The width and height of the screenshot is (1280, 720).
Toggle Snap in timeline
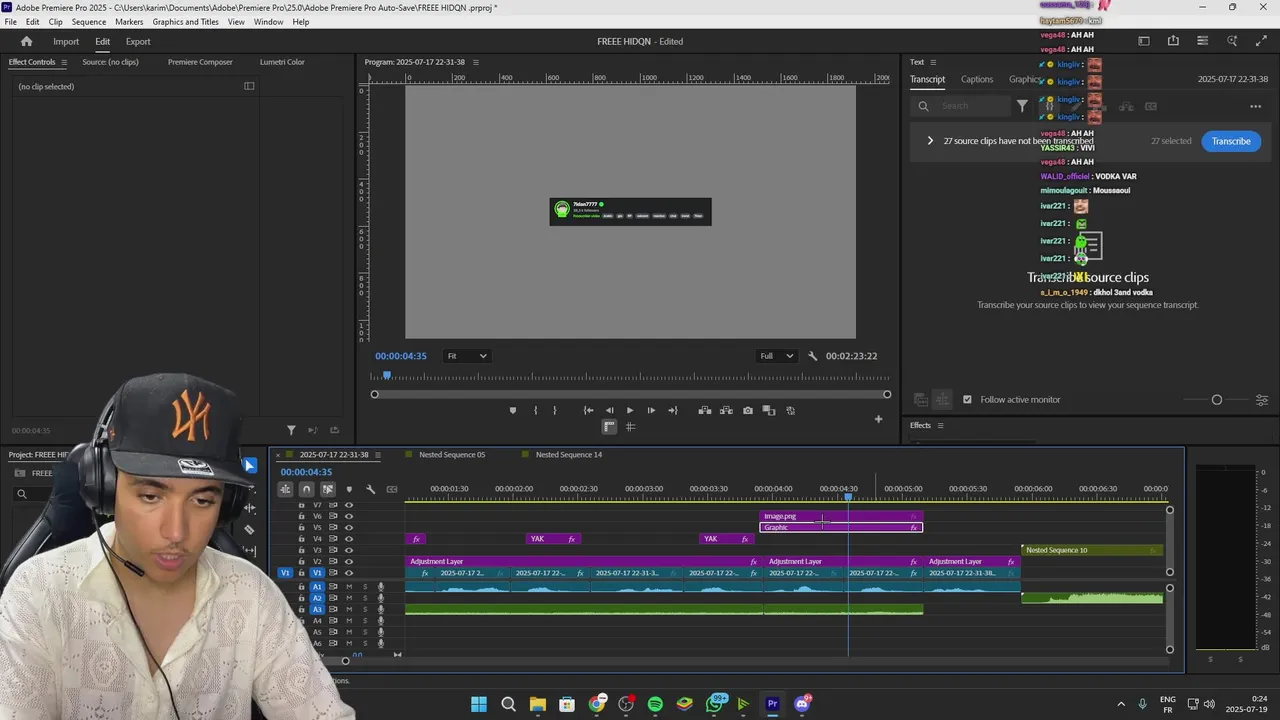(306, 489)
